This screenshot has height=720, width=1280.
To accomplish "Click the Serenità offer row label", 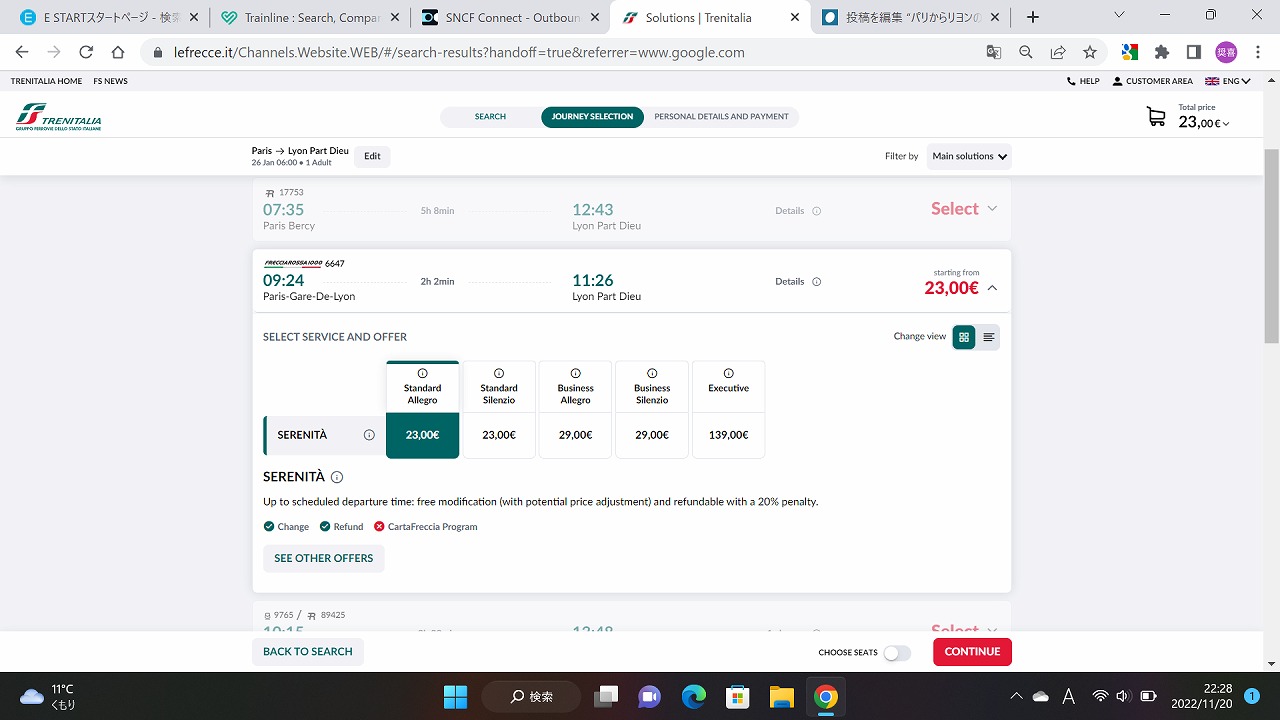I will pos(325,435).
